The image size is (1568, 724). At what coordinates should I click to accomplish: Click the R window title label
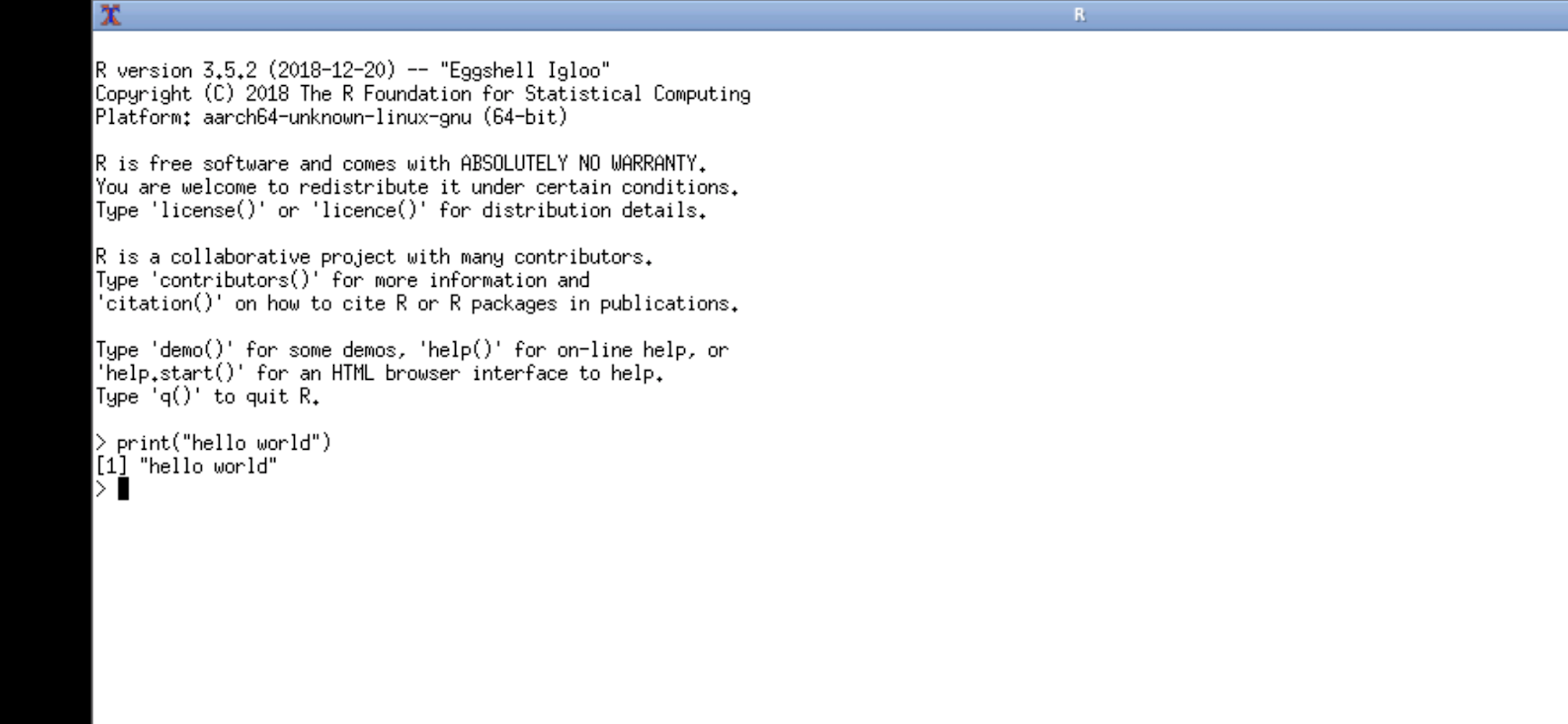click(1079, 14)
